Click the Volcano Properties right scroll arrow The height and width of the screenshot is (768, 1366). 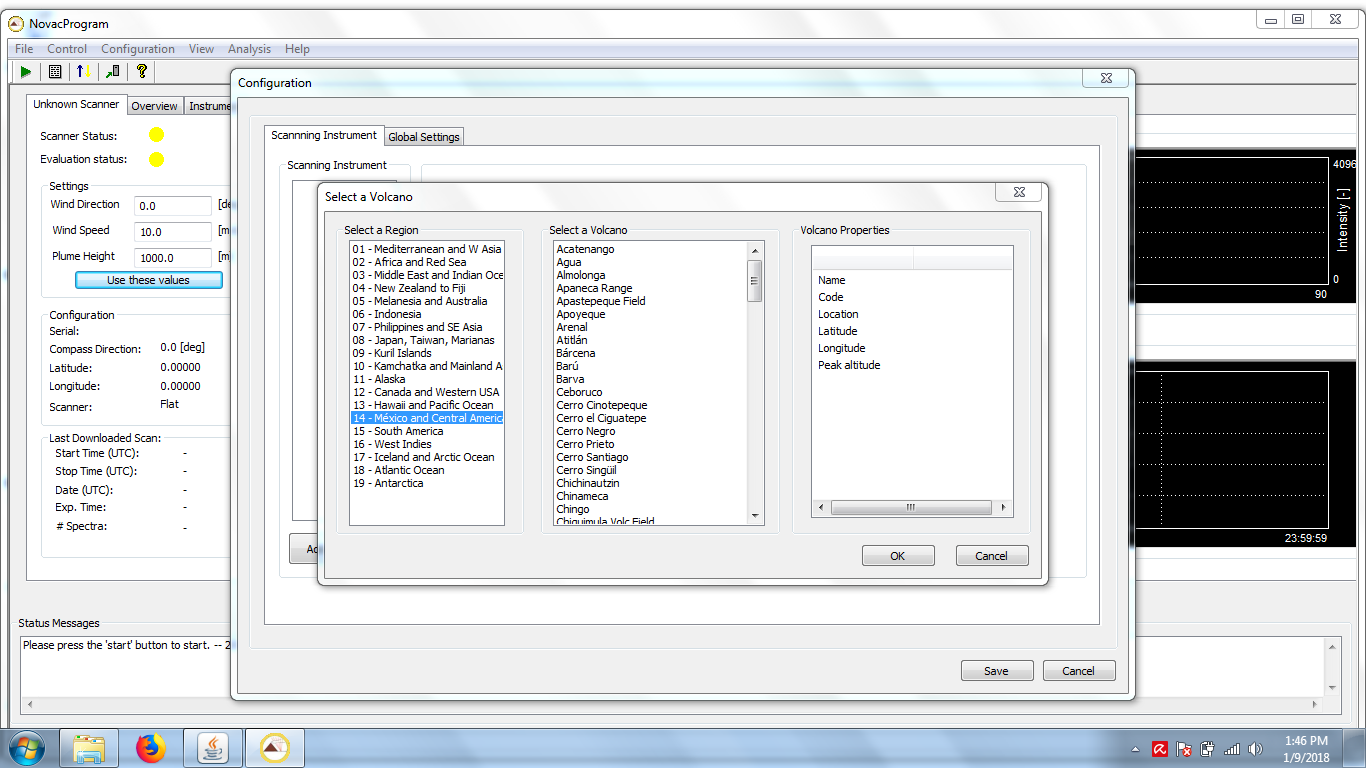pos(1004,508)
